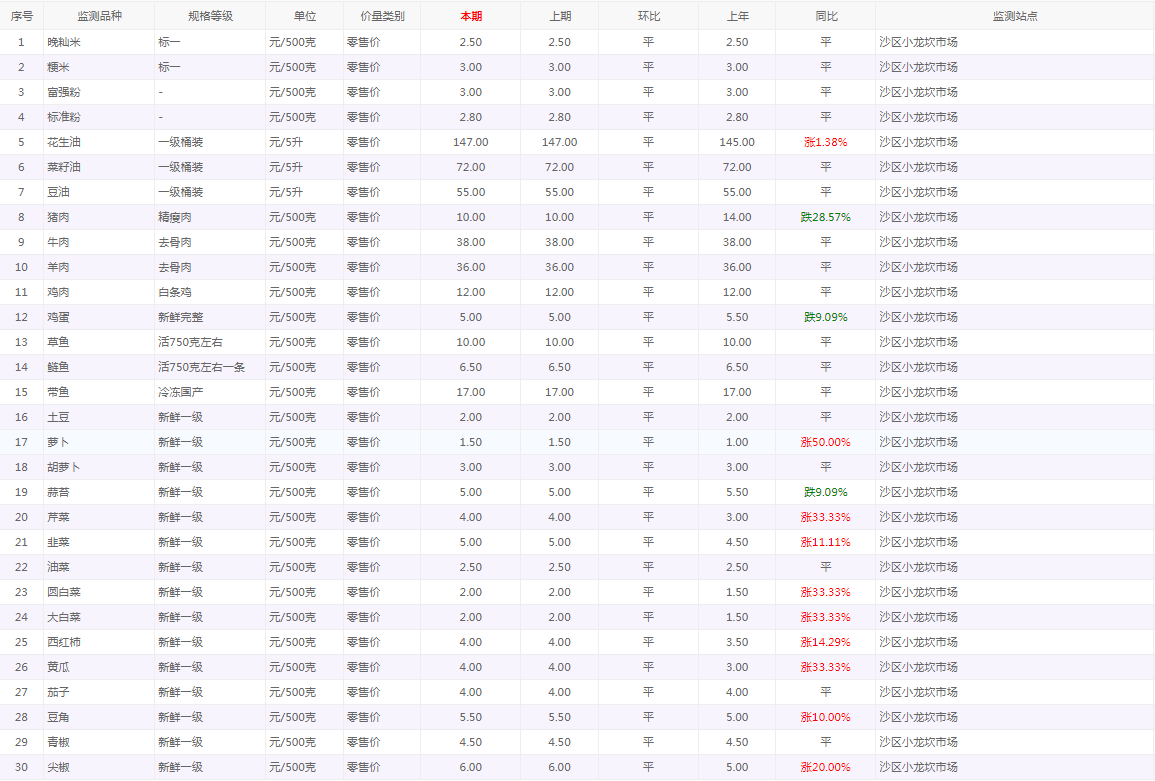Select the 监测站点 column header
Viewport: 1155px width, 781px height.
(x=1014, y=16)
